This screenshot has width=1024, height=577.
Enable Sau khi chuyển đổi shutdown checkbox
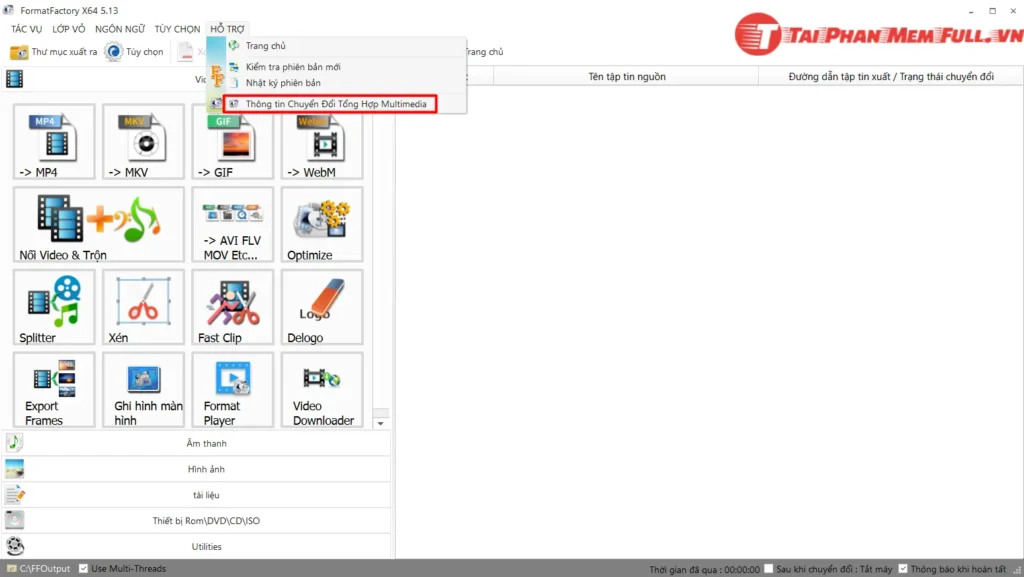[x=768, y=569]
